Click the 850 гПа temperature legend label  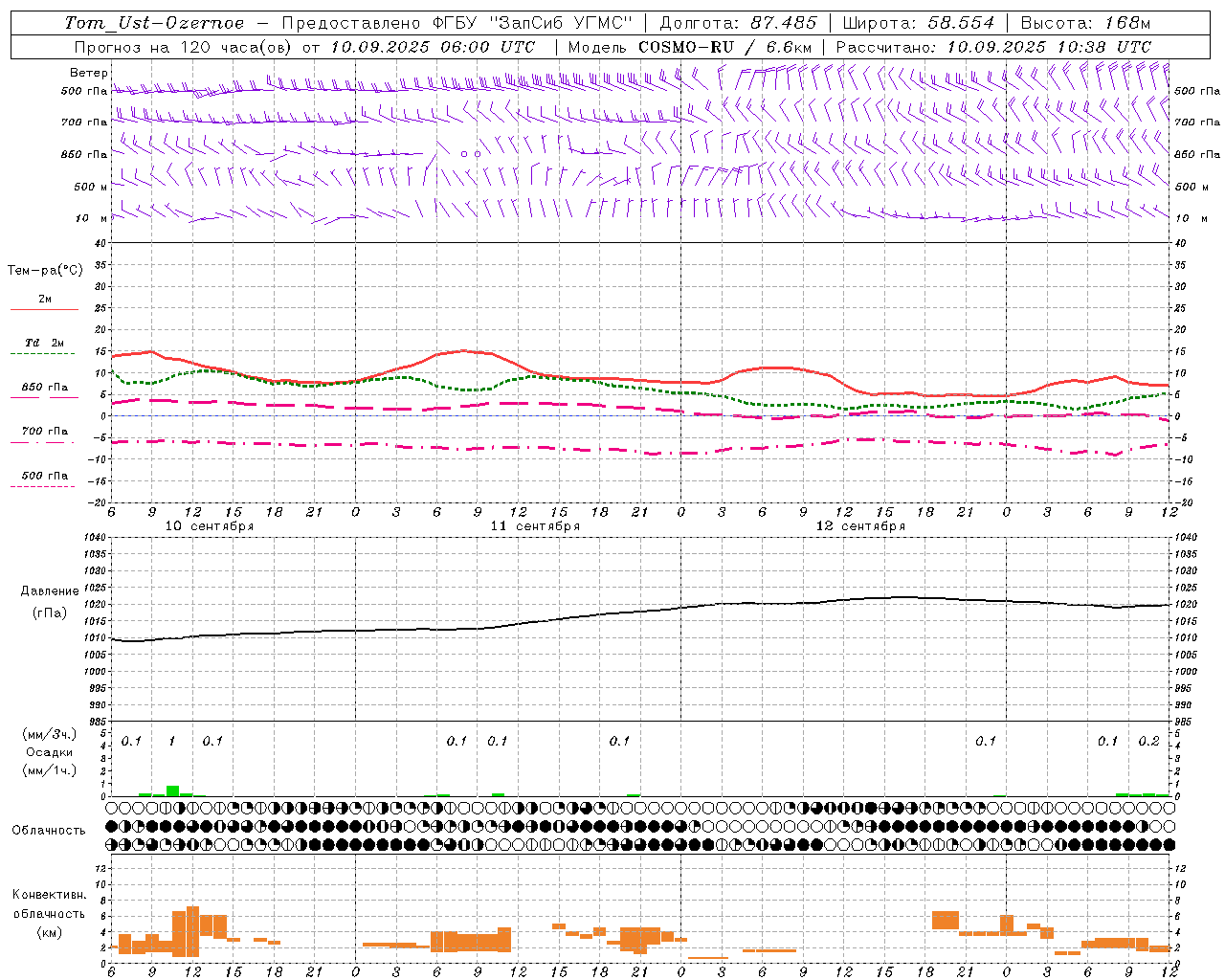pyautogui.click(x=45, y=388)
